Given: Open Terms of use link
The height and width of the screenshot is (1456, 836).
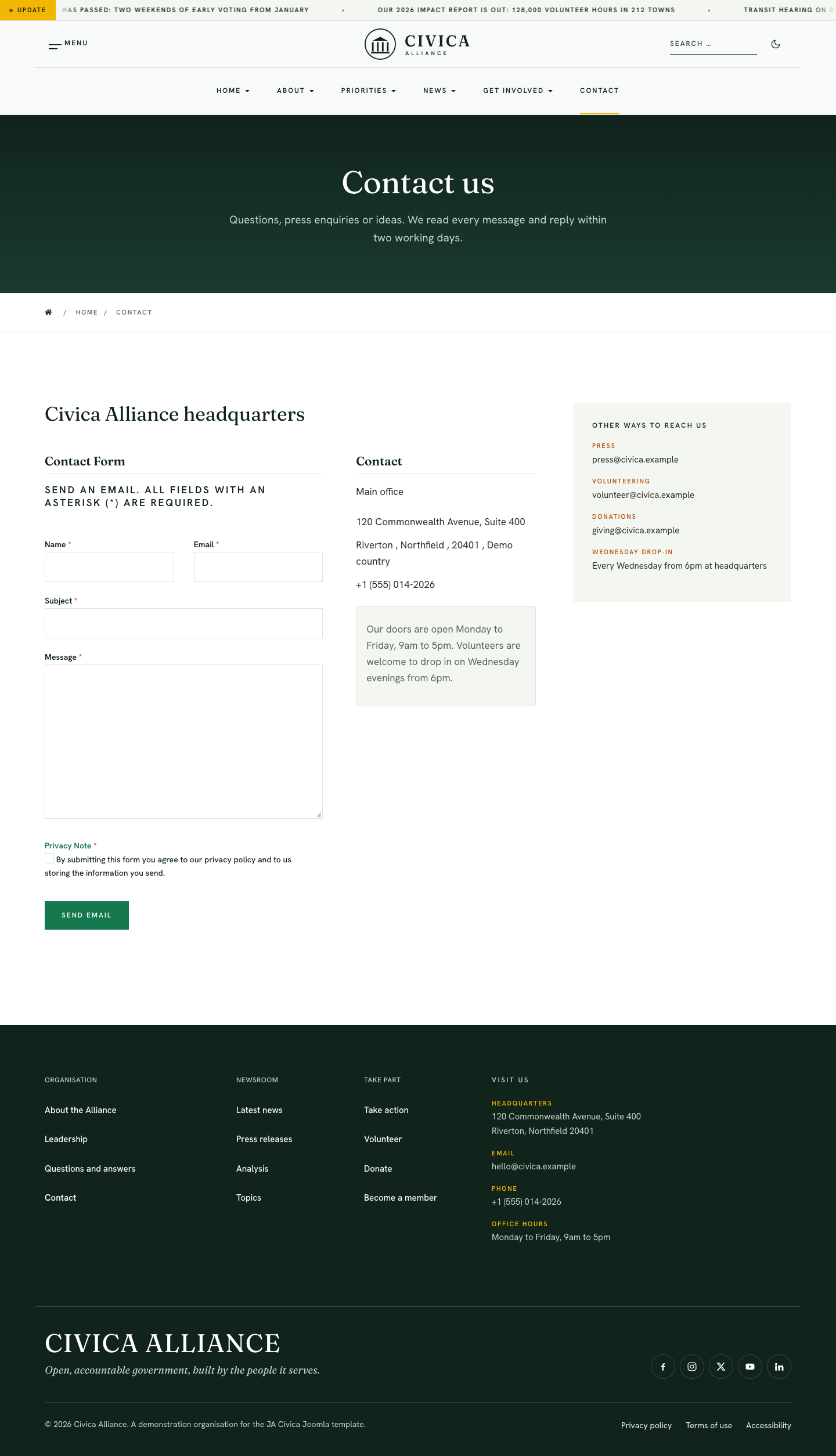Looking at the screenshot, I should pos(709,1425).
